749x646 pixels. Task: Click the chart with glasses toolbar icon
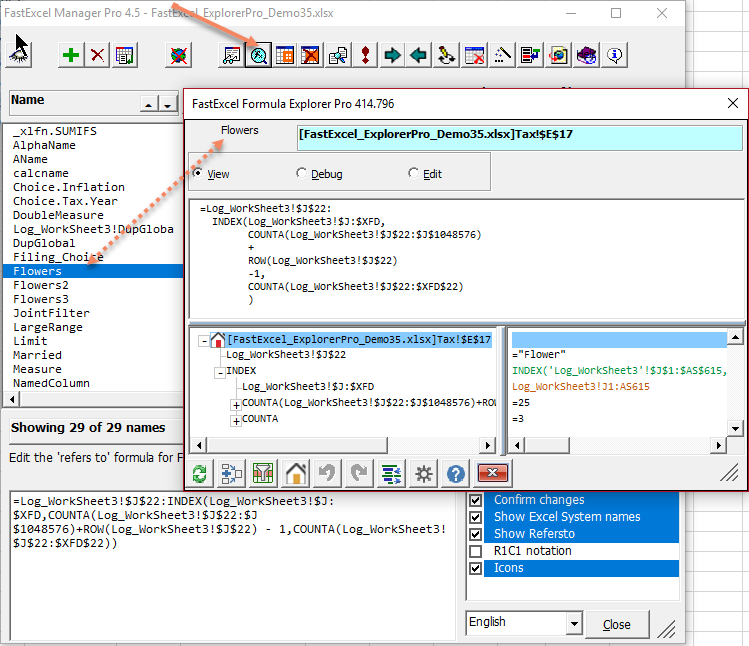point(232,55)
